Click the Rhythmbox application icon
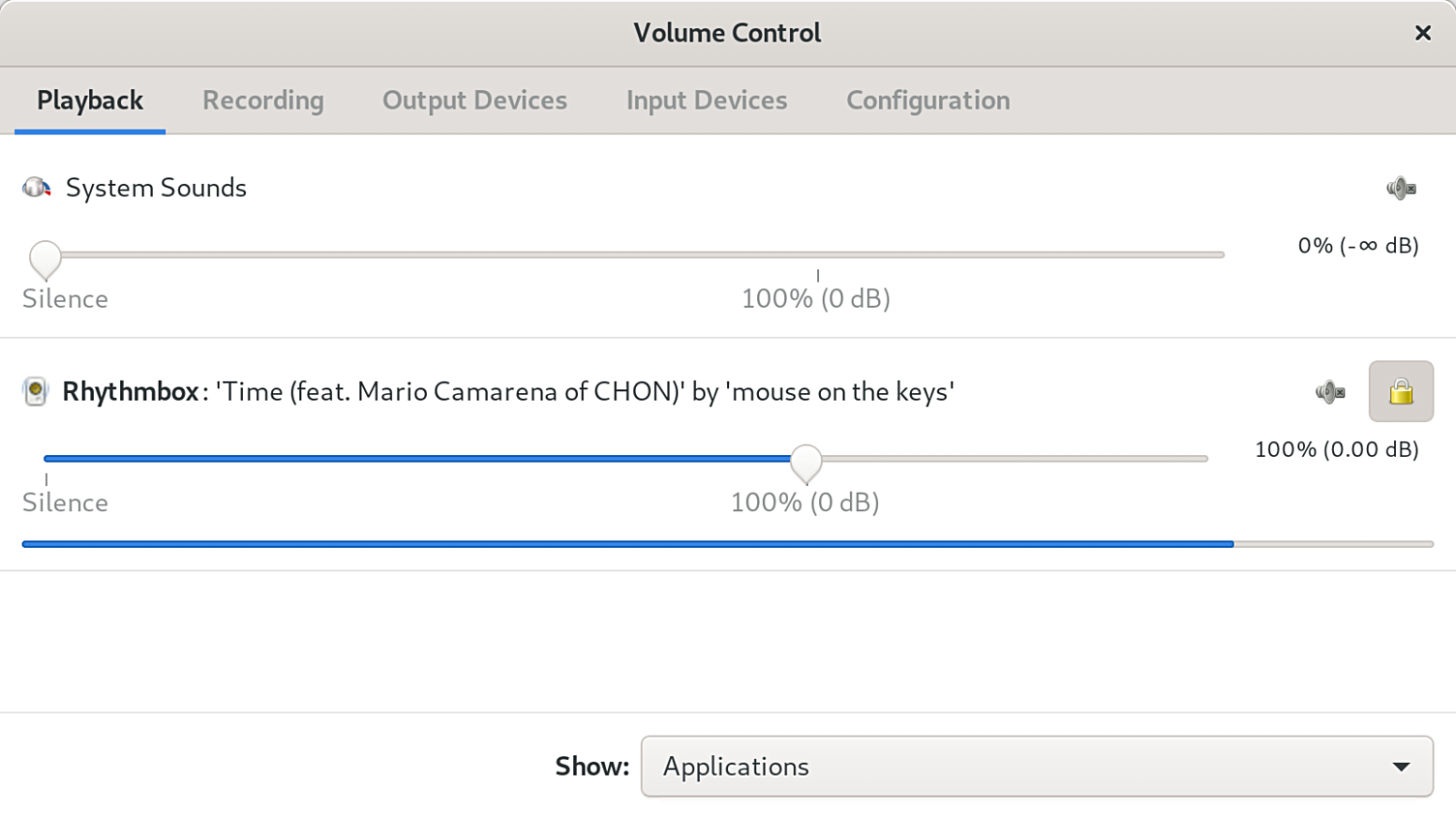Viewport: 1456px width, 819px height. 36,392
